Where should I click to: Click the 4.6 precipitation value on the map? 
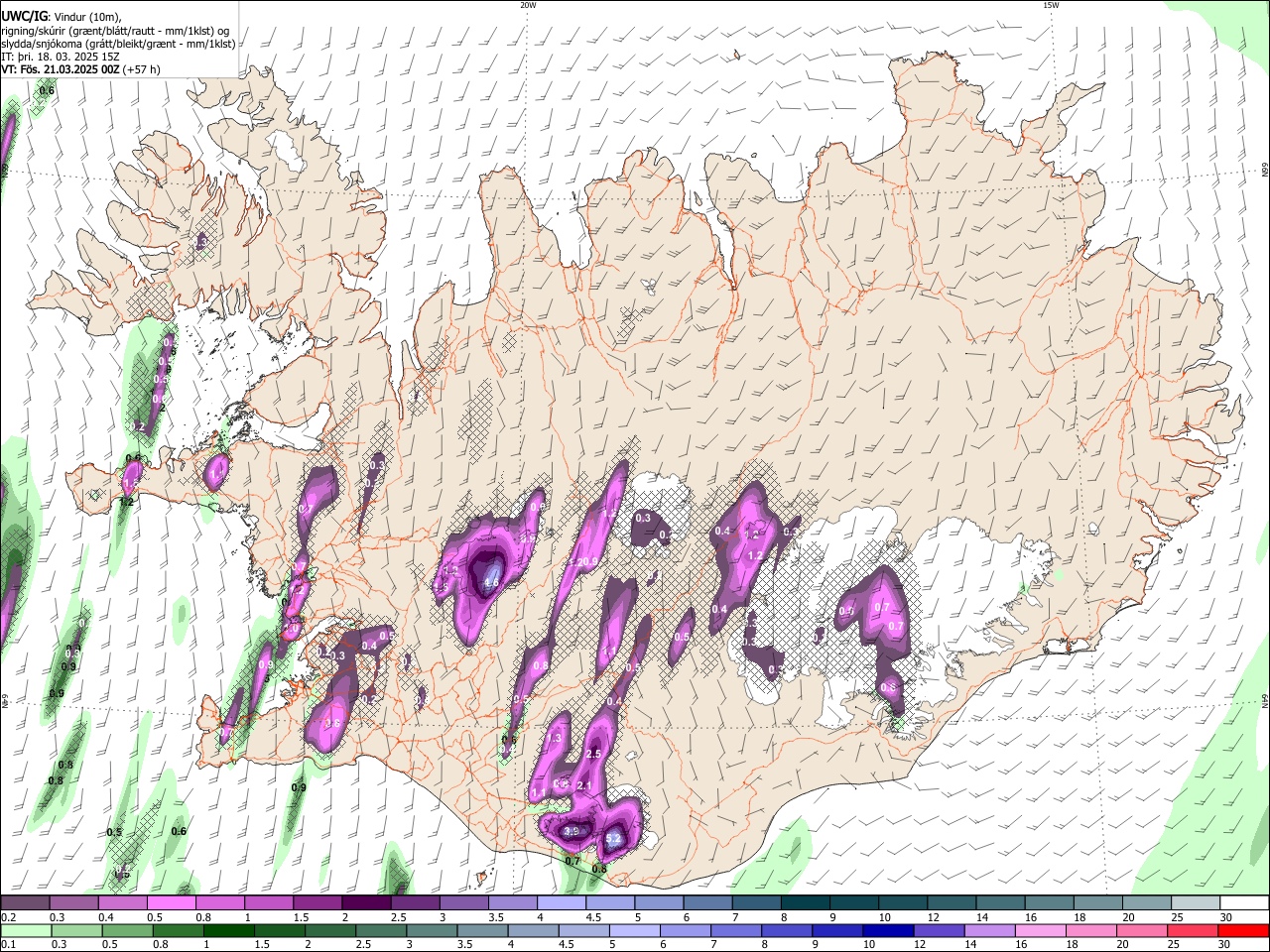tap(491, 583)
